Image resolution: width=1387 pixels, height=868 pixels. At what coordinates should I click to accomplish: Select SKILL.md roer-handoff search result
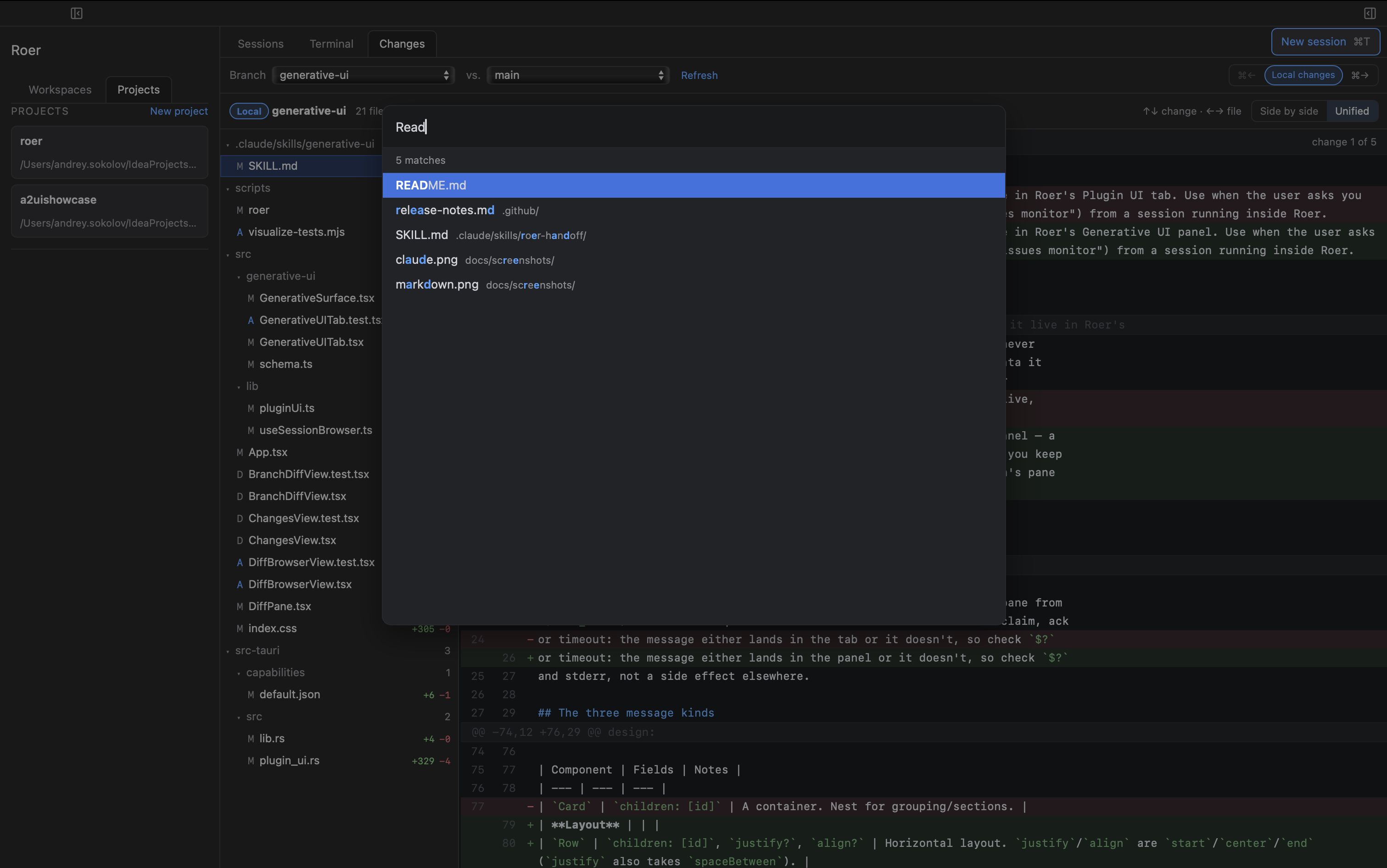694,235
